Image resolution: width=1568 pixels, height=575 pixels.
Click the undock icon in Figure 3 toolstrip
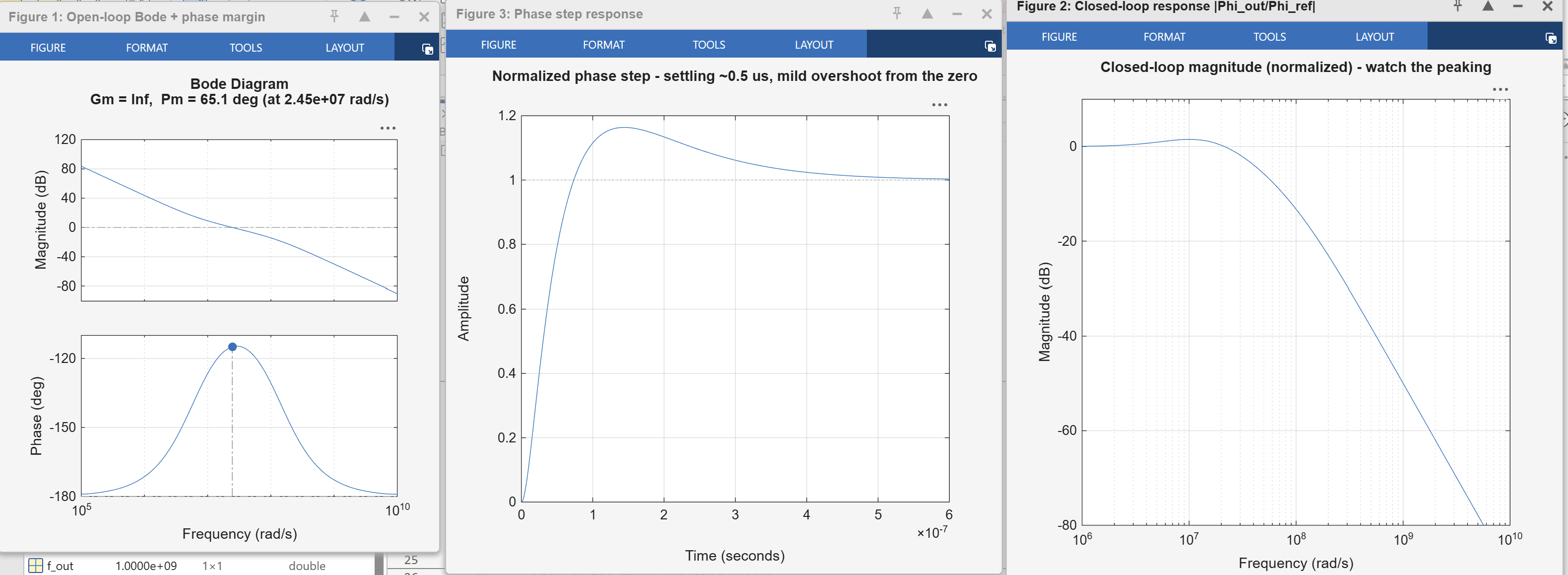pyautogui.click(x=990, y=46)
